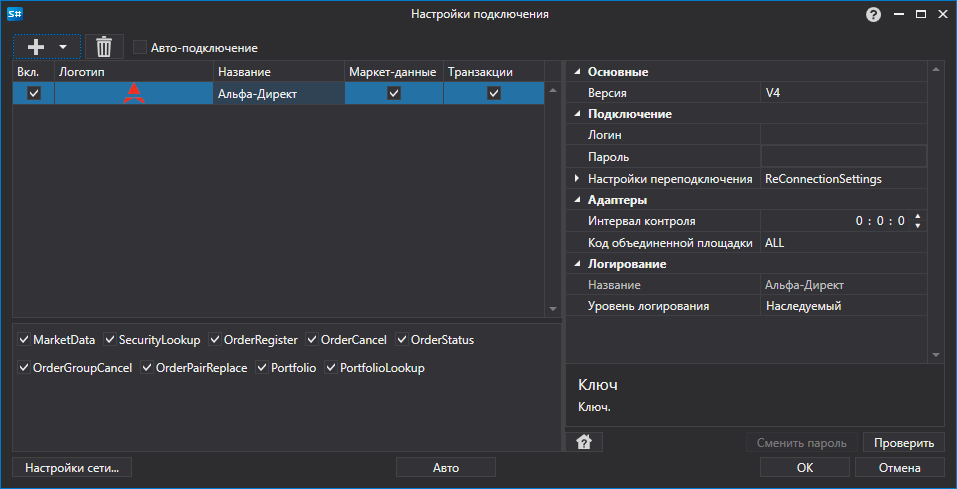Minimize the Настройки подключения window
The height and width of the screenshot is (489, 957).
[x=899, y=14]
